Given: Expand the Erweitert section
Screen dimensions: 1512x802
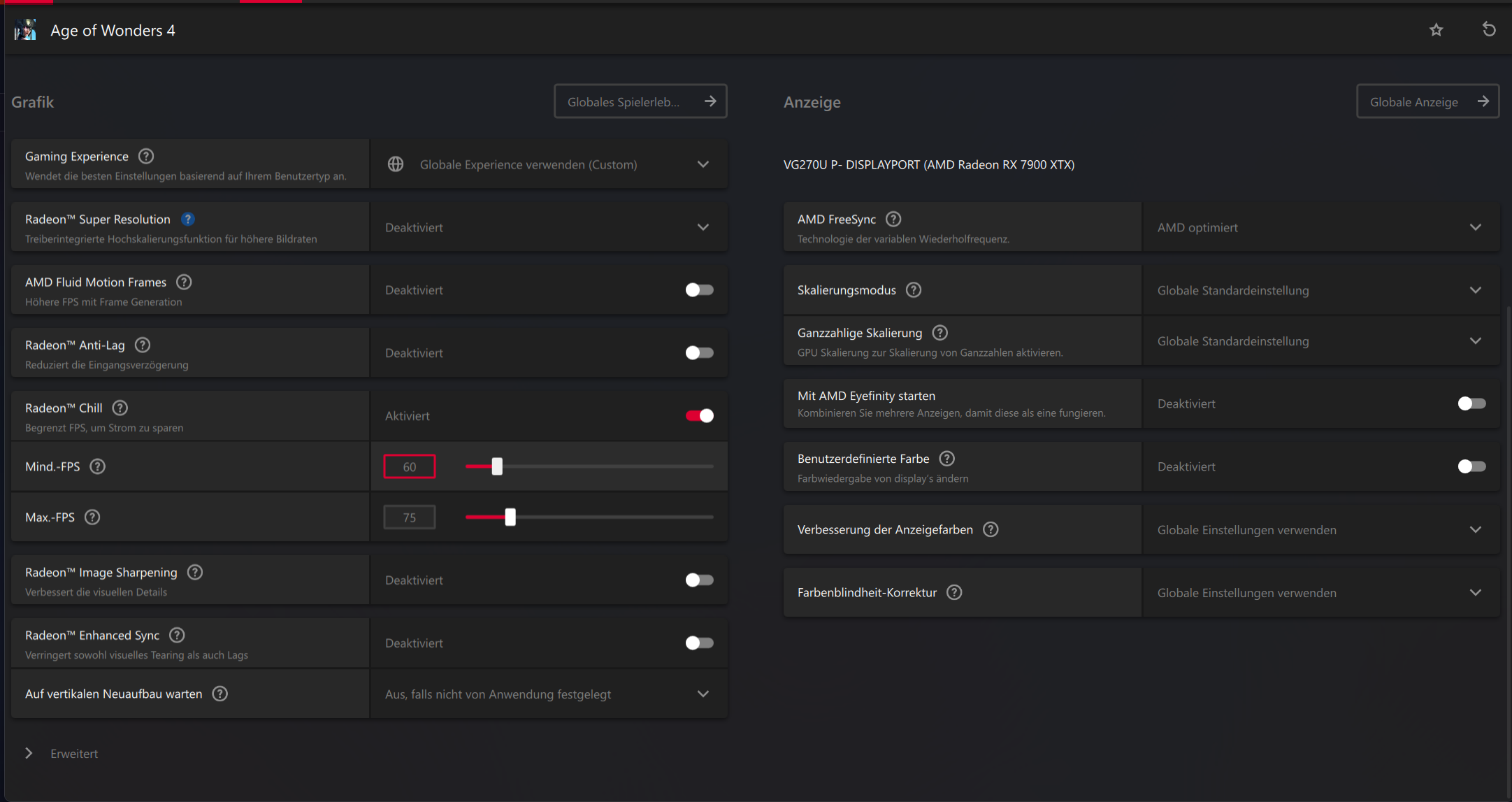Looking at the screenshot, I should [x=62, y=753].
